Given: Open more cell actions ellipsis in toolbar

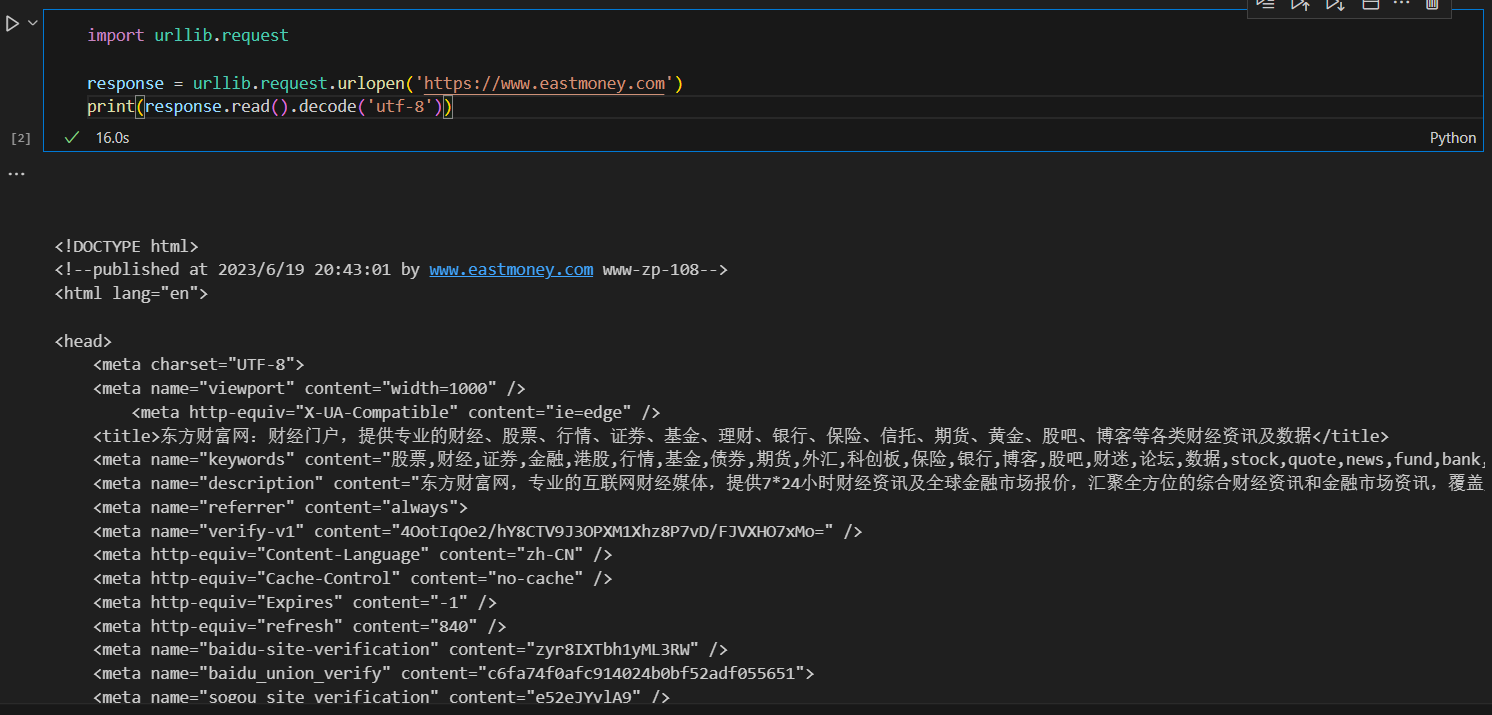Looking at the screenshot, I should pos(1401,4).
